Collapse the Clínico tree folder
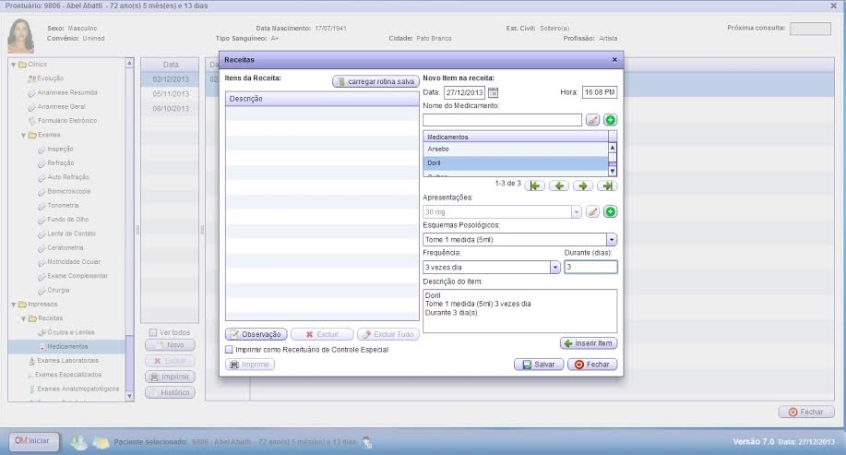Viewport: 846px width, 455px height. [x=13, y=64]
